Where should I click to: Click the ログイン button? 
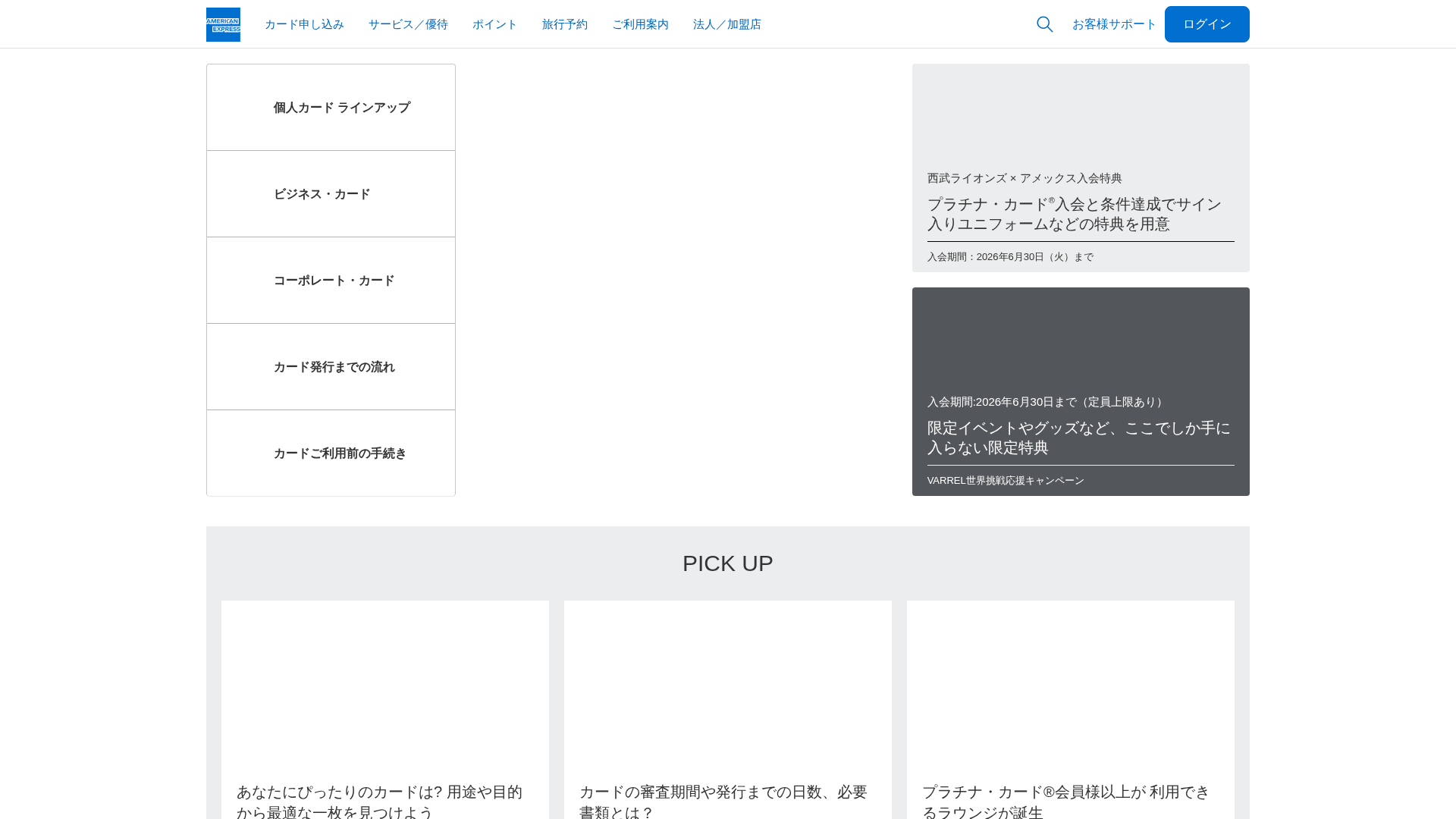tap(1207, 24)
